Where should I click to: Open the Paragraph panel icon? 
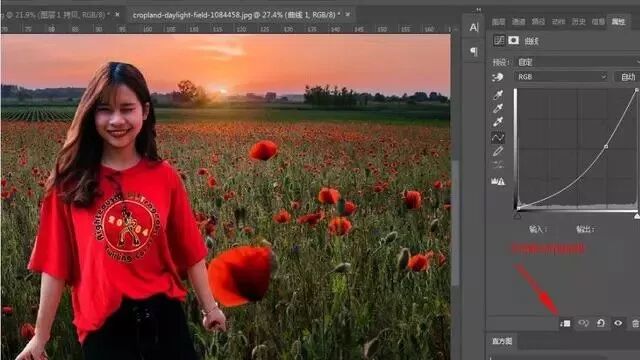click(x=473, y=51)
